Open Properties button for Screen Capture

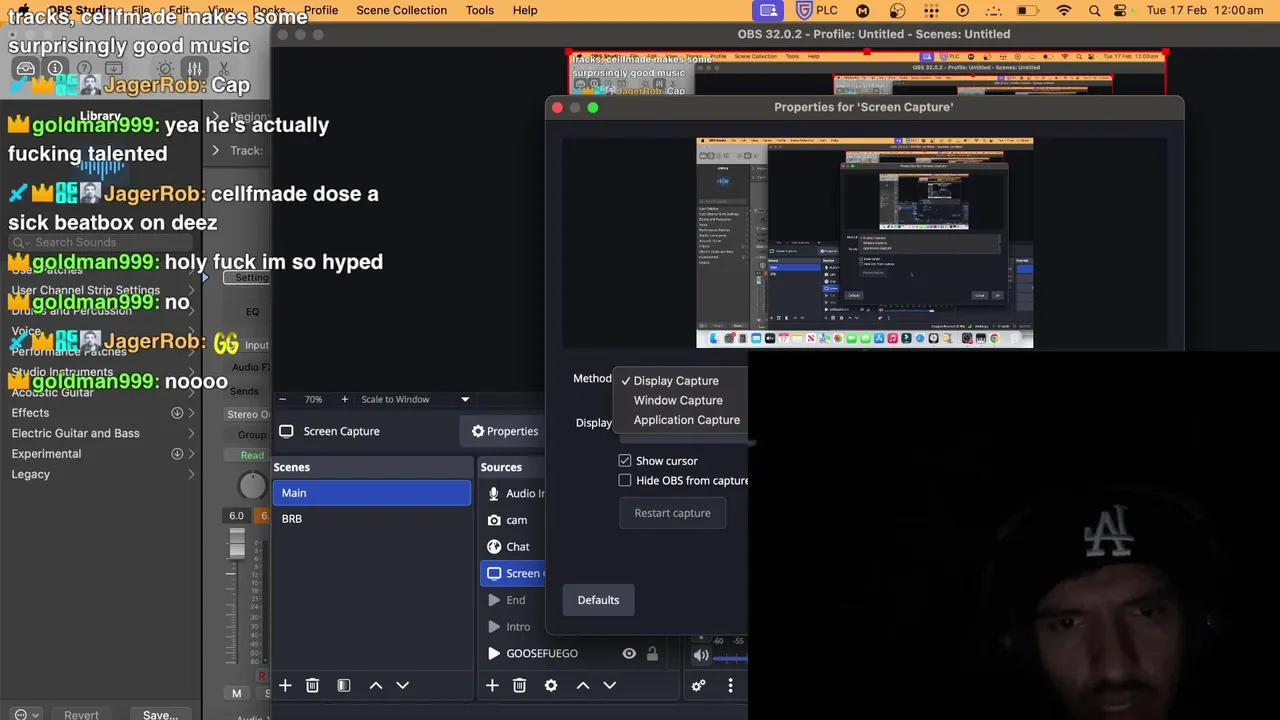point(505,431)
